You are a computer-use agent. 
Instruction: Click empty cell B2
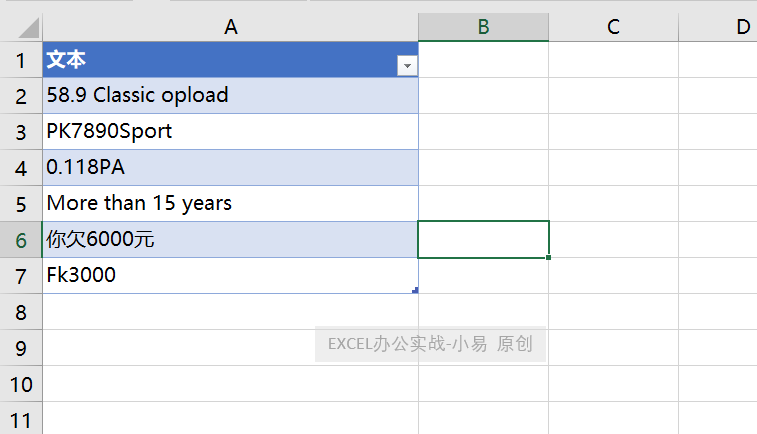(x=483, y=96)
